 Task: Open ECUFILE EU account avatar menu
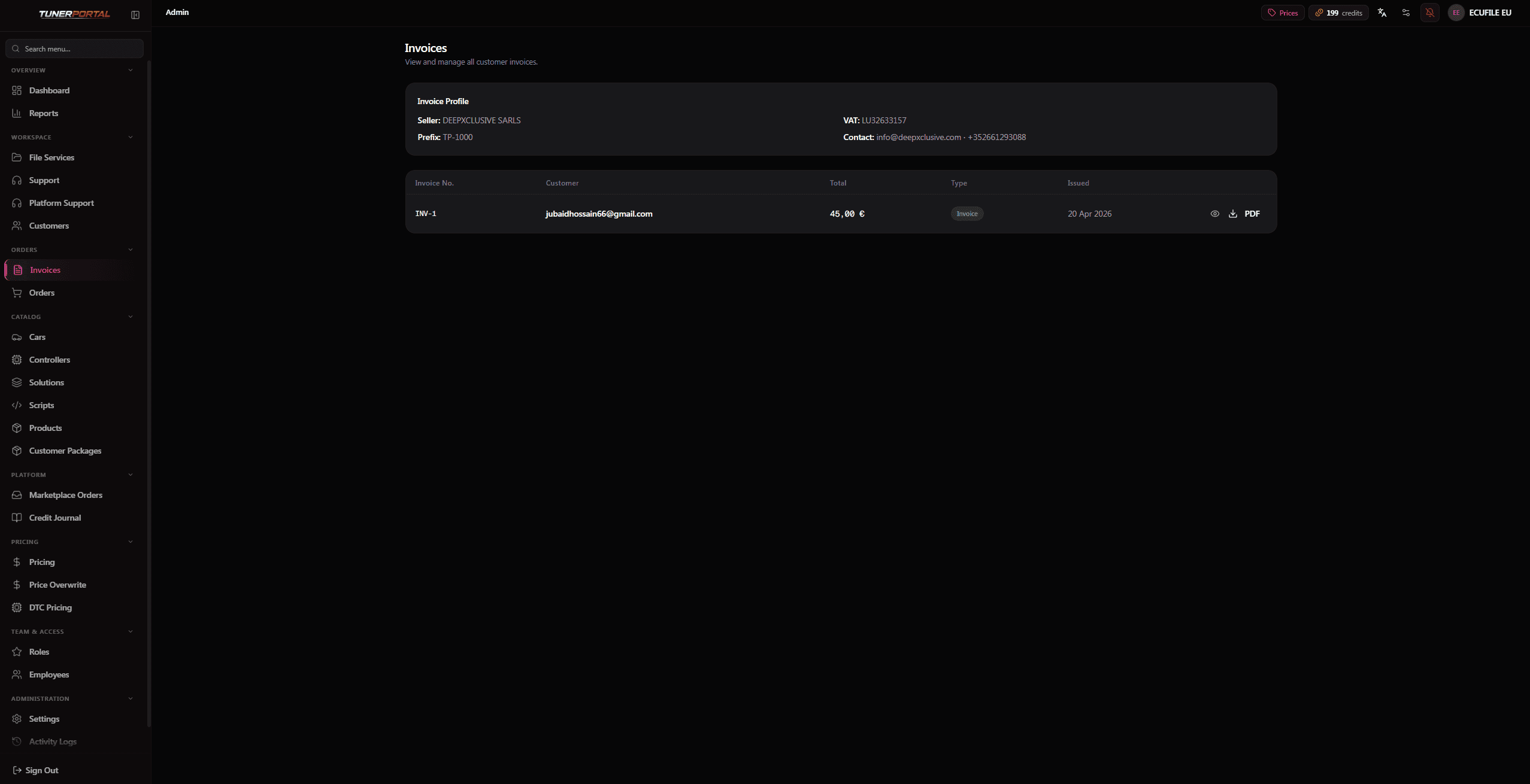tap(1480, 13)
